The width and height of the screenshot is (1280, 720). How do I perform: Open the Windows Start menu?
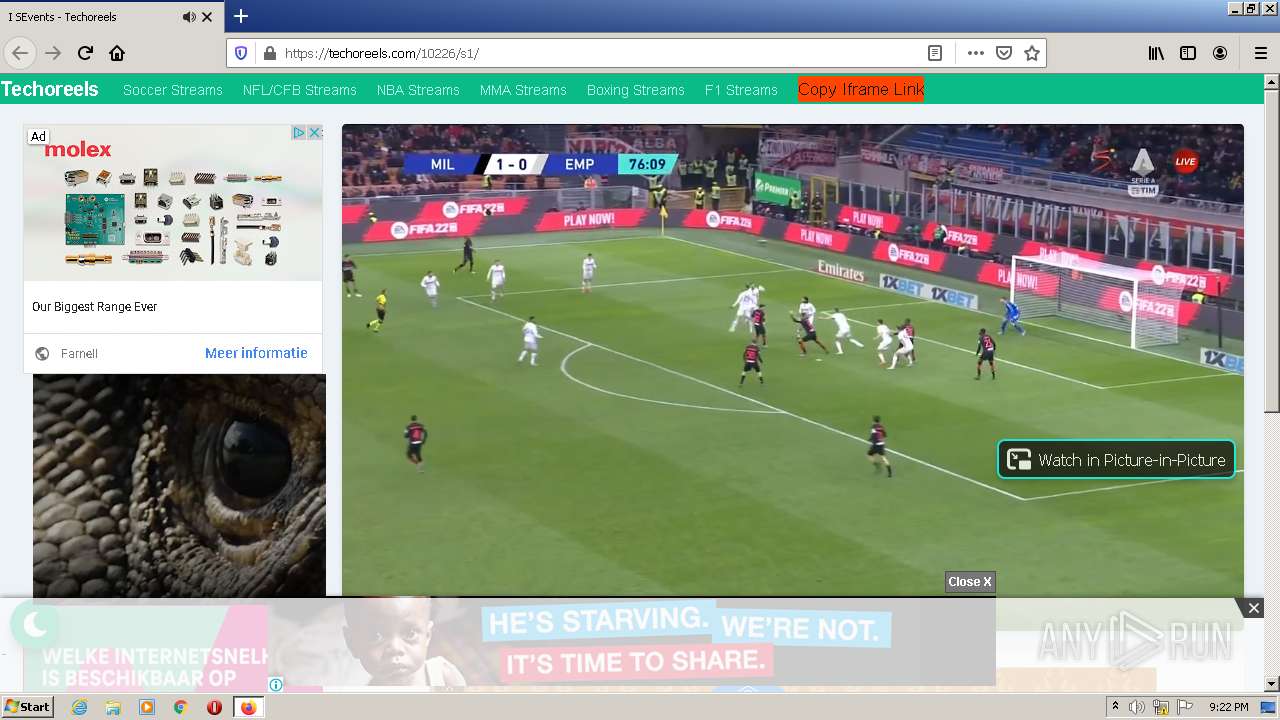[27, 707]
